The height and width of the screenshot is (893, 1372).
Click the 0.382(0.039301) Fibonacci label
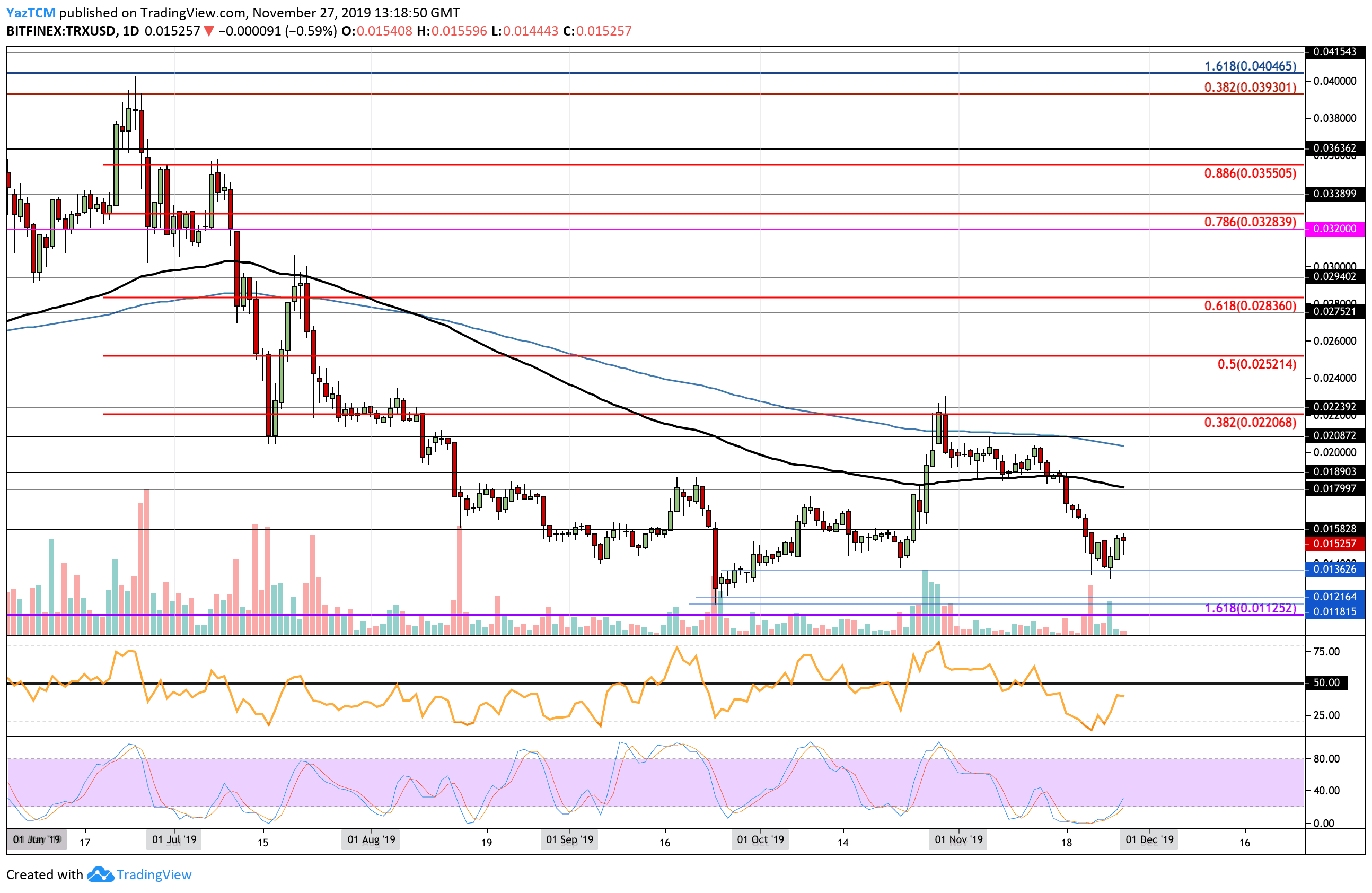[1251, 87]
